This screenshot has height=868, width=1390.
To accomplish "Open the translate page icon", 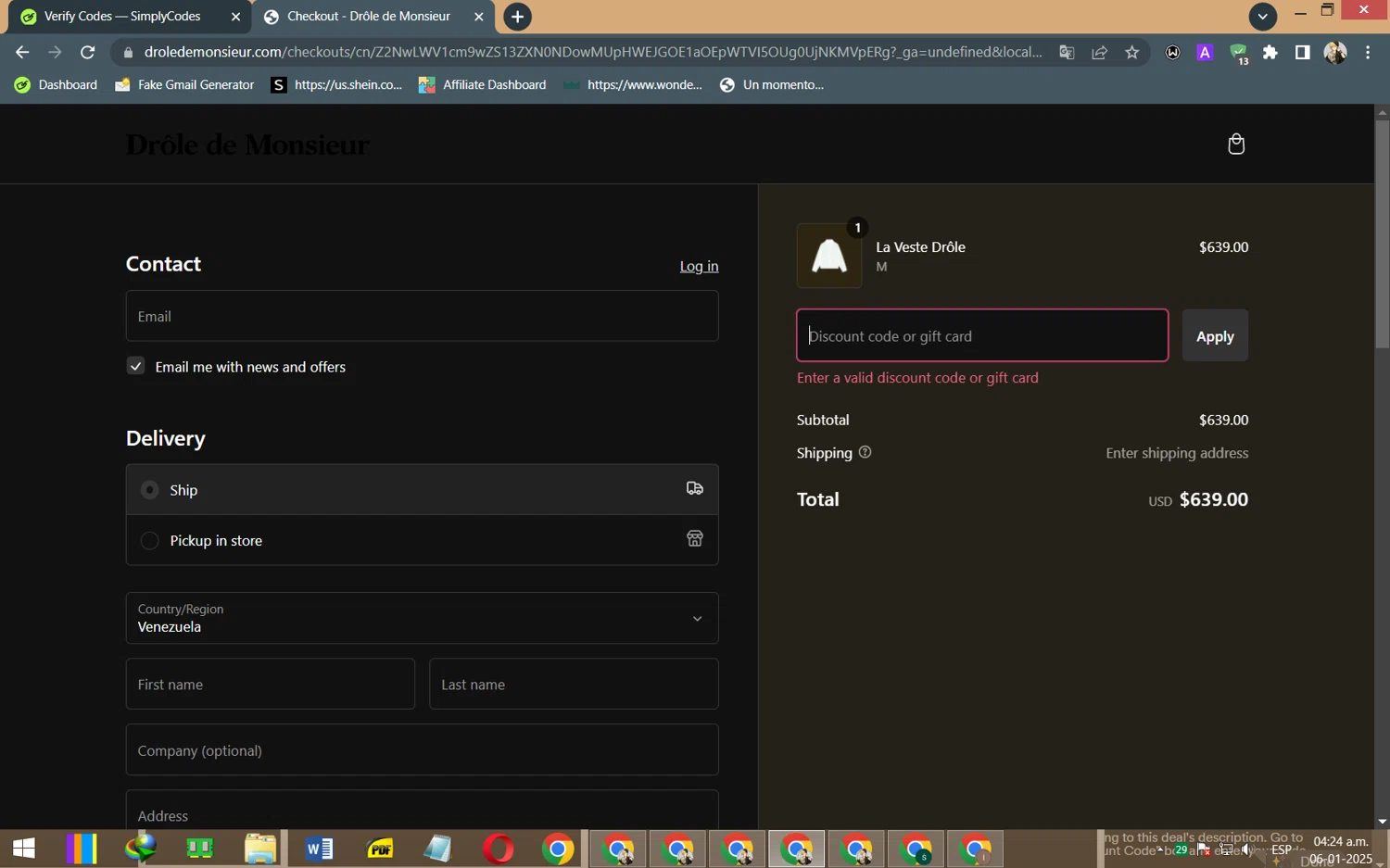I will (1067, 53).
